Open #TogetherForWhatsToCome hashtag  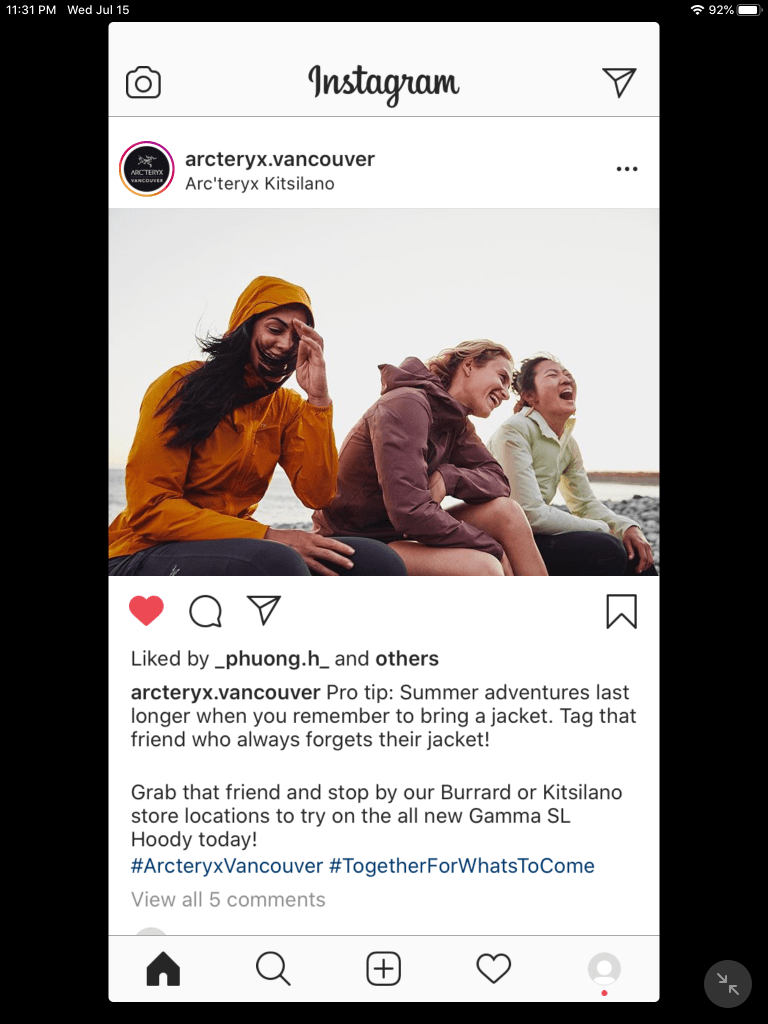(x=462, y=866)
